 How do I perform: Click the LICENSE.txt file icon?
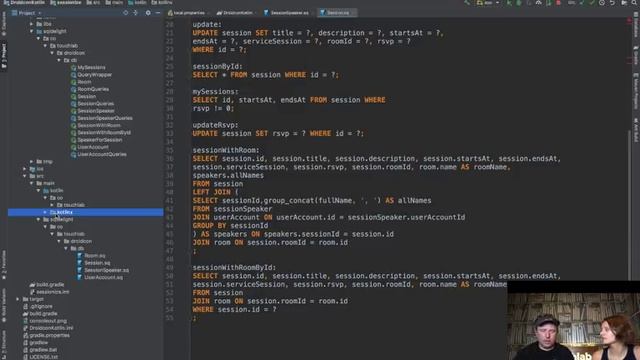pos(26,357)
